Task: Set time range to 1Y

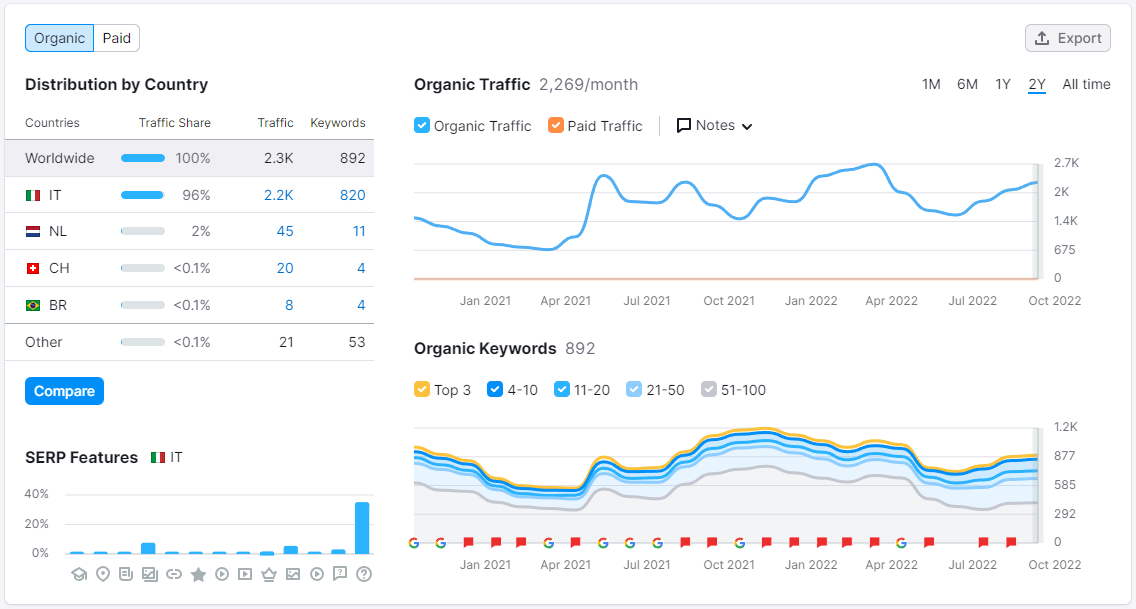Action: tap(1003, 85)
